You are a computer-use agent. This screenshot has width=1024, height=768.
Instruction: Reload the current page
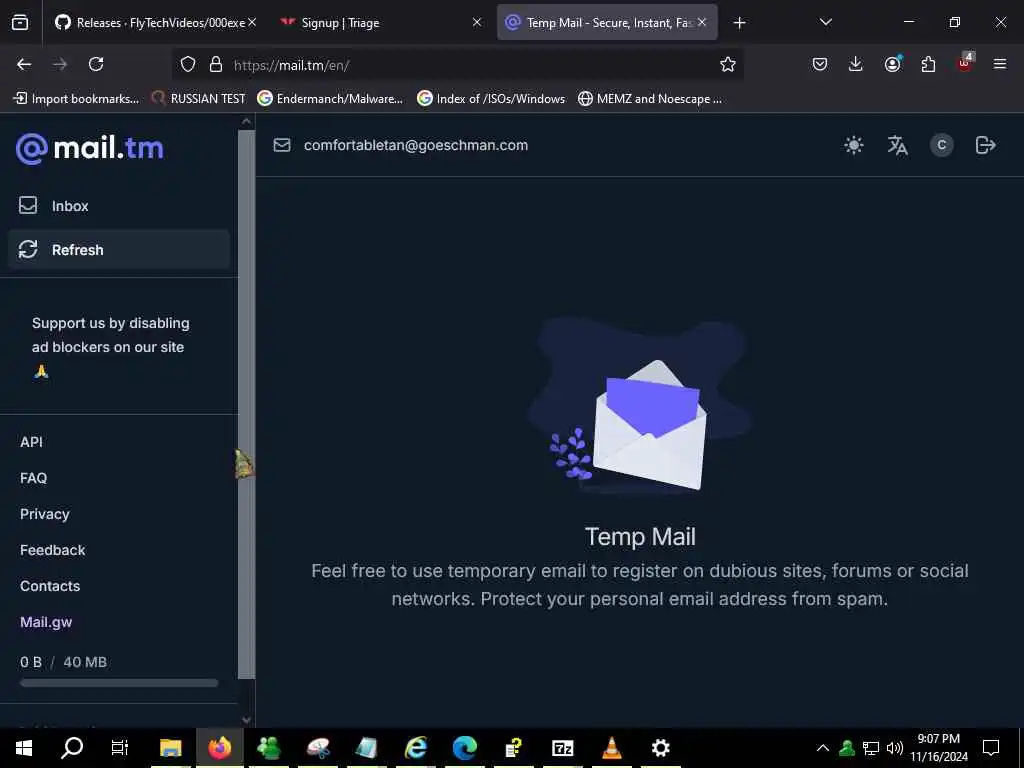point(96,64)
